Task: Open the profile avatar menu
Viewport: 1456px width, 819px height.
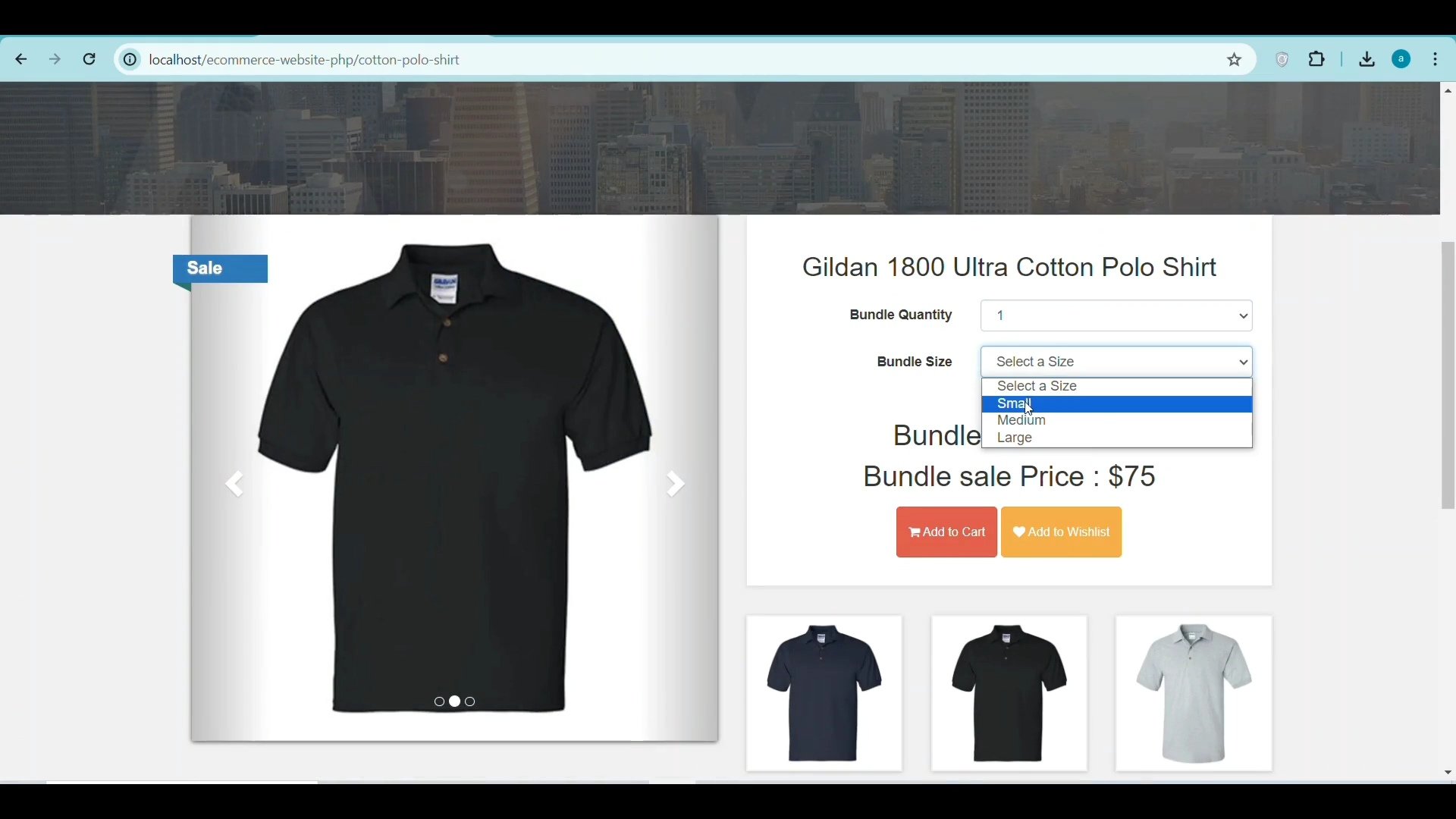Action: 1402,59
